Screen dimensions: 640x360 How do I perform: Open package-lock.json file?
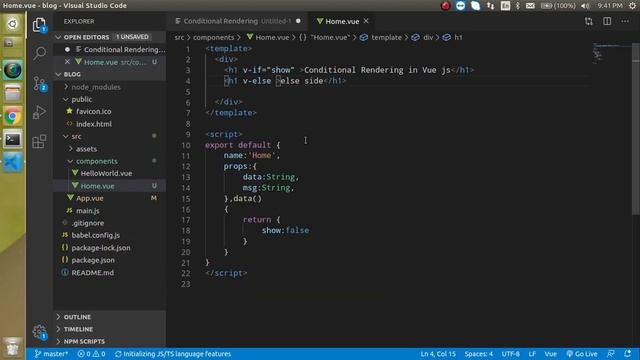click(x=109, y=248)
